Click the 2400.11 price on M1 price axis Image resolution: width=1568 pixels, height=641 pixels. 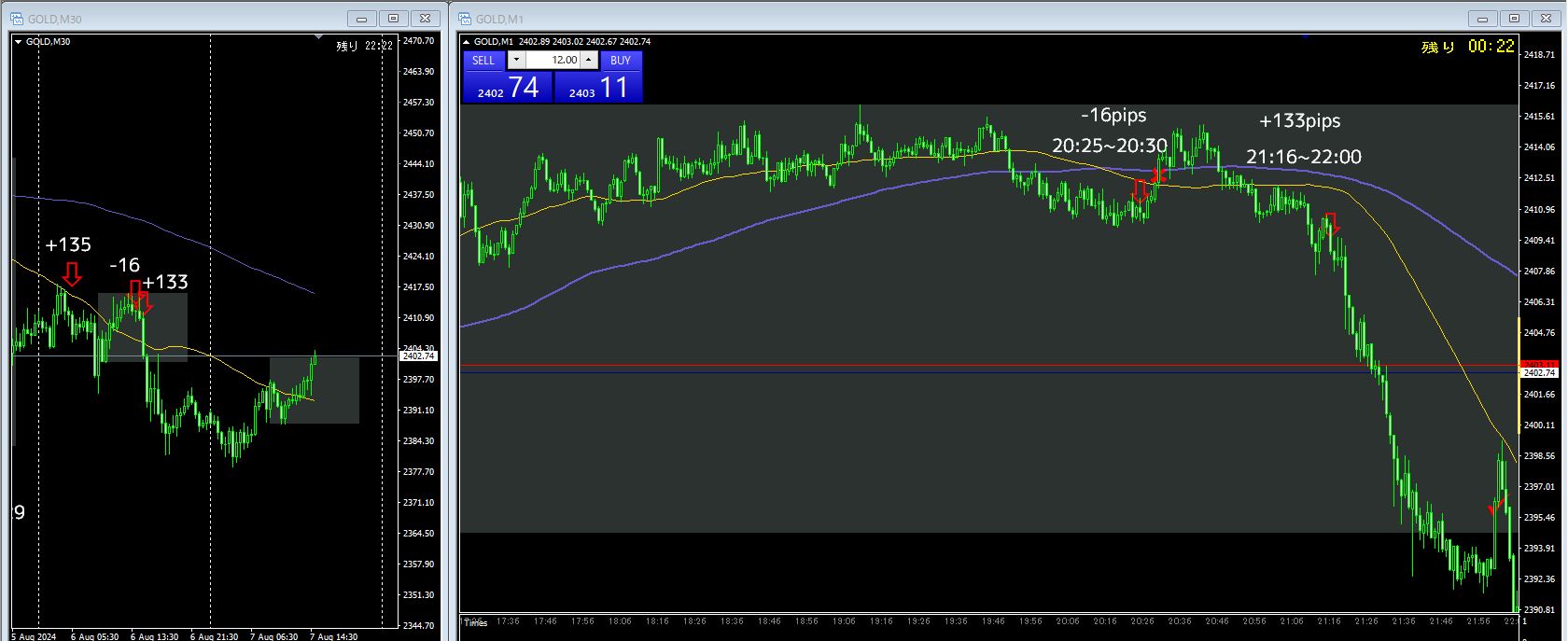point(1538,425)
